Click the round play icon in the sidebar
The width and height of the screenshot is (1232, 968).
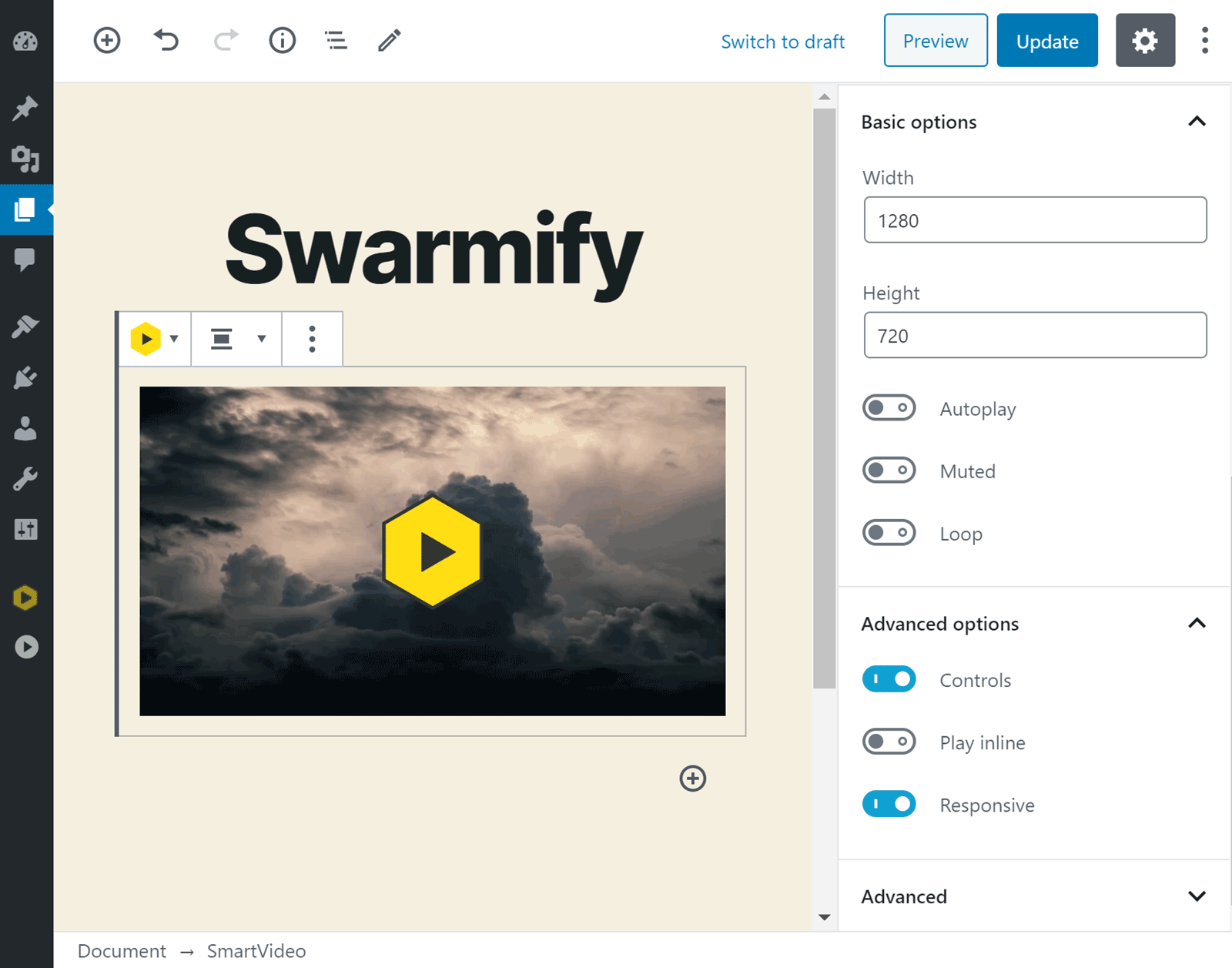(x=26, y=647)
